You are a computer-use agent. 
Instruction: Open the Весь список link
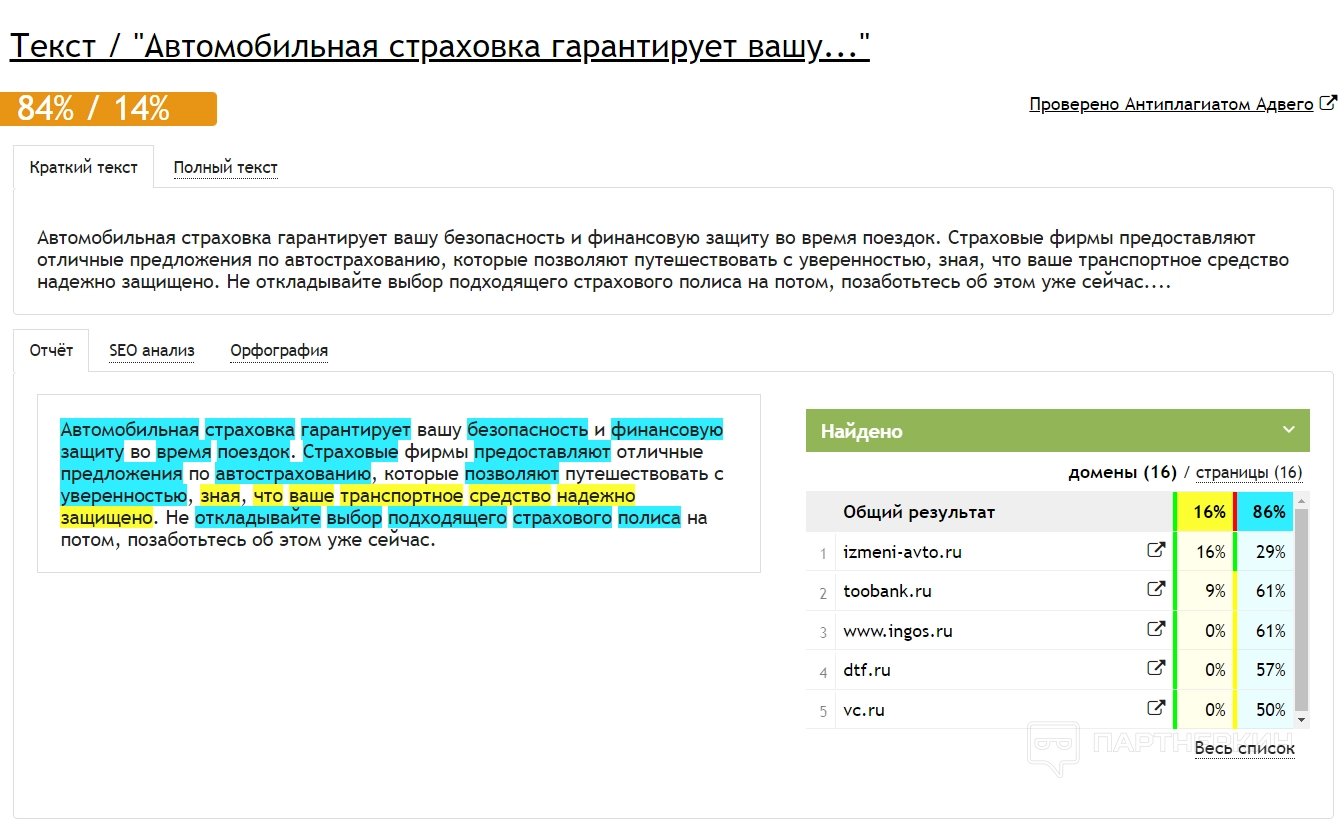pyautogui.click(x=1245, y=748)
